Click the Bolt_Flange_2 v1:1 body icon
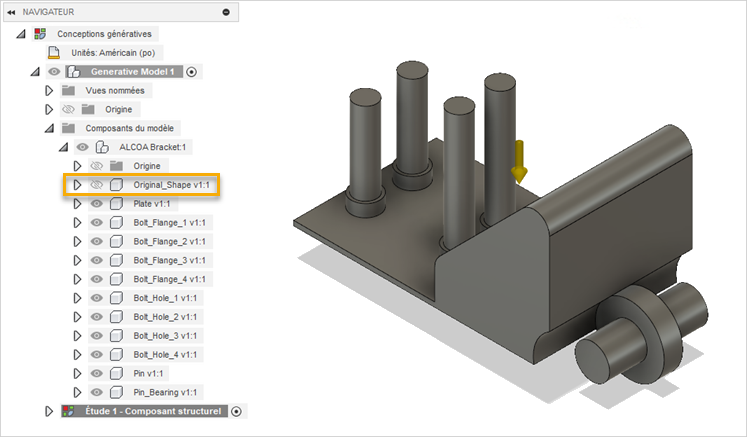The image size is (747, 437). 116,241
